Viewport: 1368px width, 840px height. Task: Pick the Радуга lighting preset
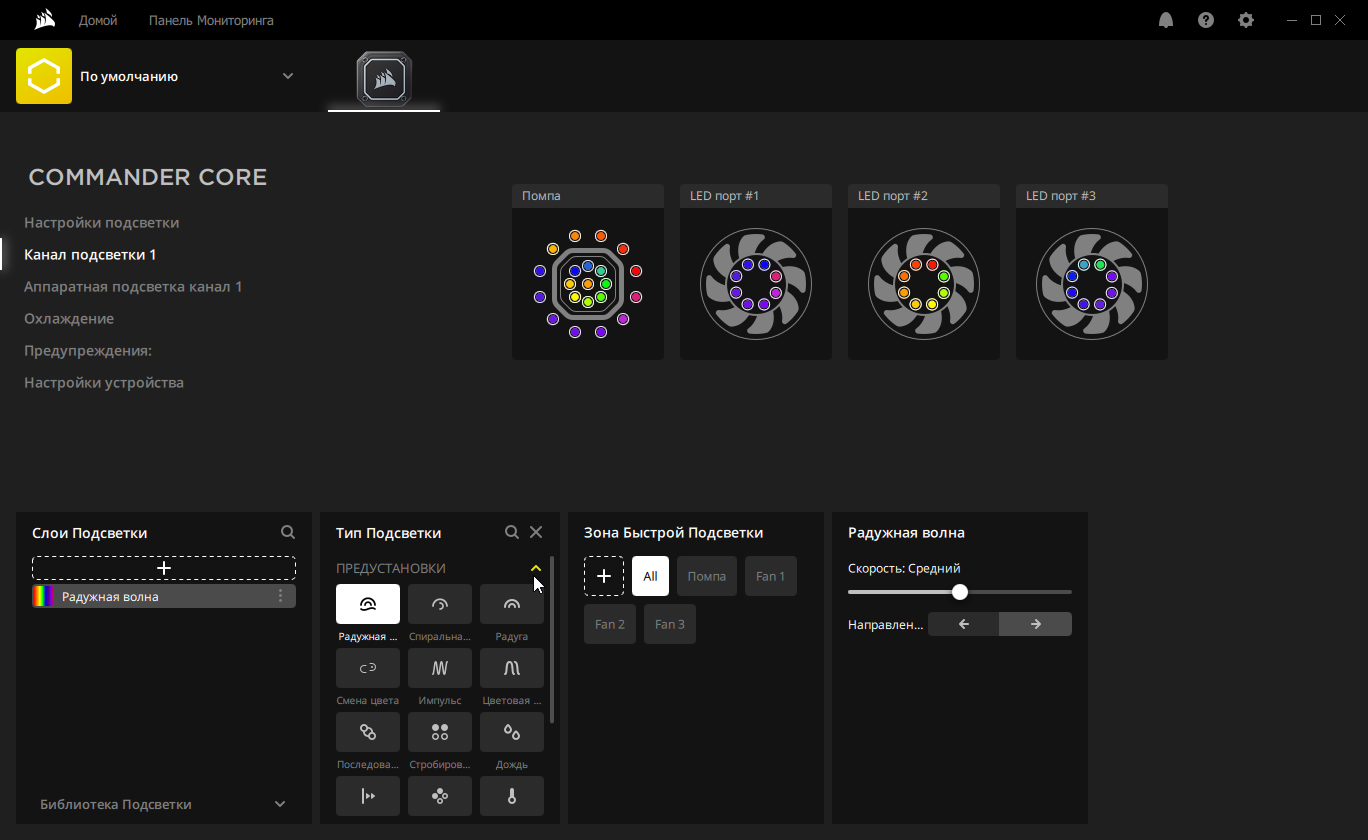coord(512,604)
